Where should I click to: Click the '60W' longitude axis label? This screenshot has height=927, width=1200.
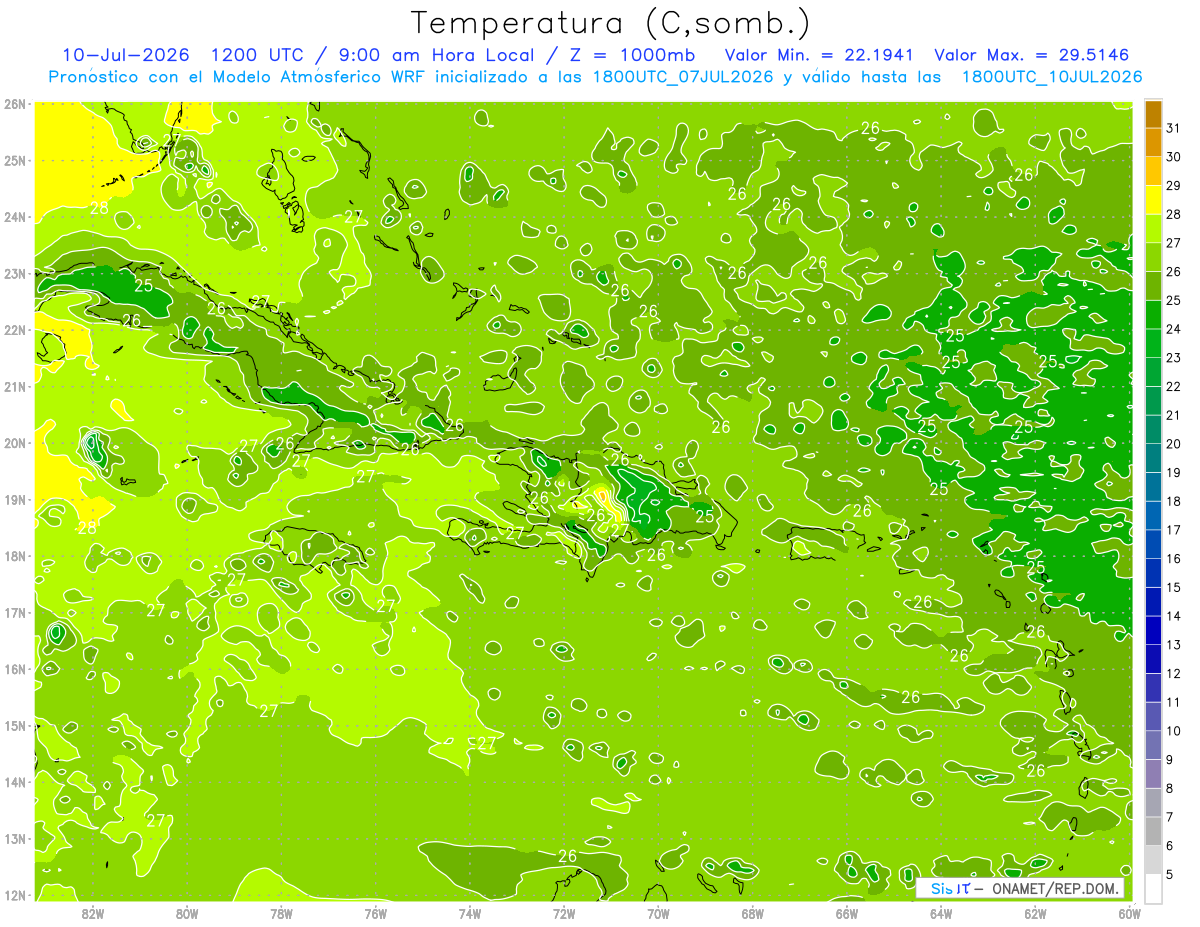coord(1130,914)
